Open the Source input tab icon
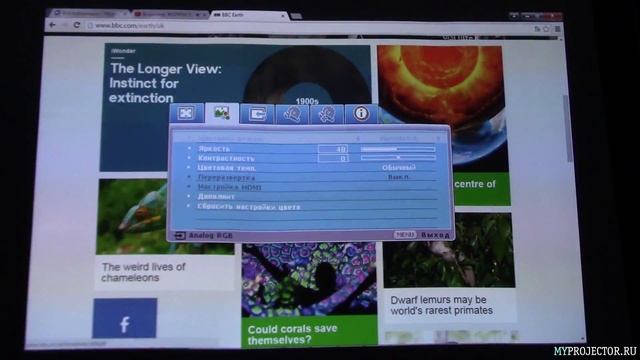The width and height of the screenshot is (640, 360). coord(257,113)
